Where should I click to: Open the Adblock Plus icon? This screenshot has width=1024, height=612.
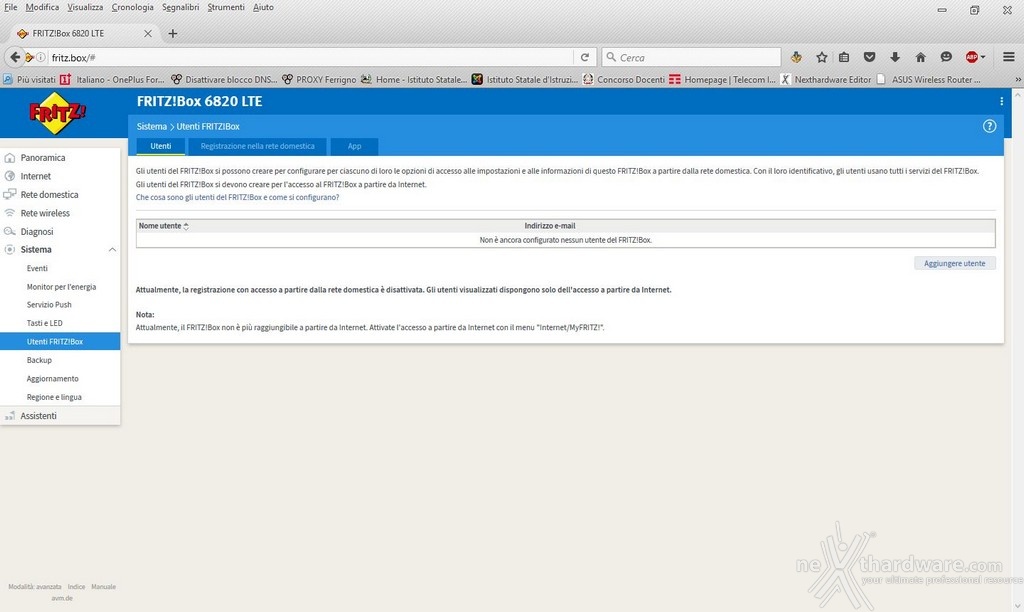click(971, 57)
